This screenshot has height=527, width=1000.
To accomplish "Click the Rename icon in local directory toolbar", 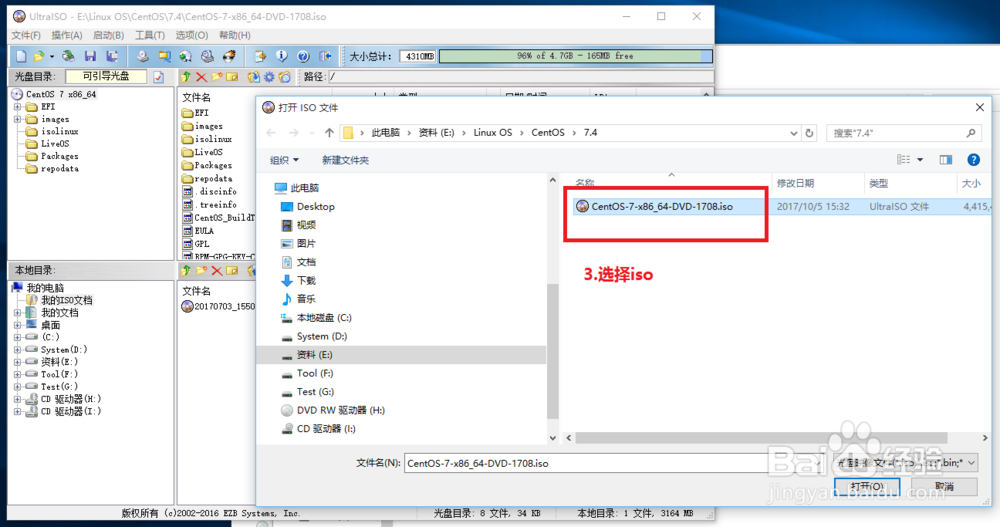I will click(x=232, y=271).
